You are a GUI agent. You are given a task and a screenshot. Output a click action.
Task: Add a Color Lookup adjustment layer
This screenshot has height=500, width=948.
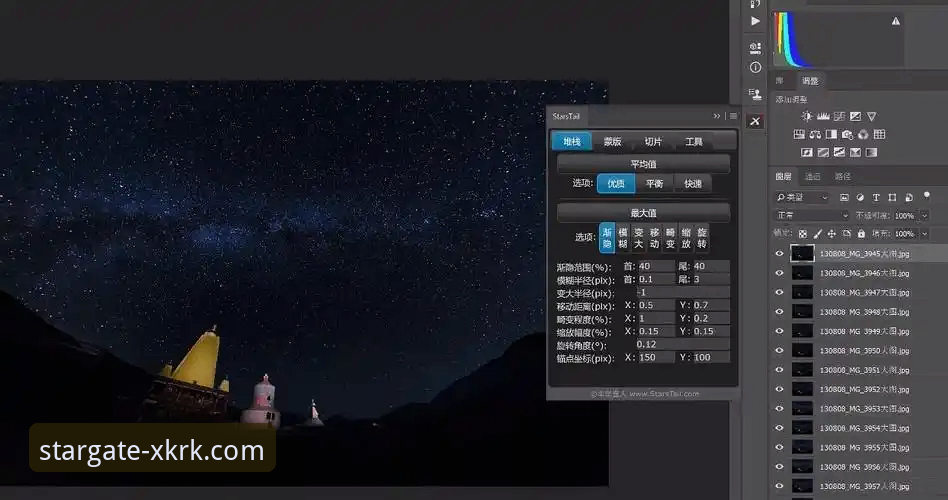pos(880,134)
